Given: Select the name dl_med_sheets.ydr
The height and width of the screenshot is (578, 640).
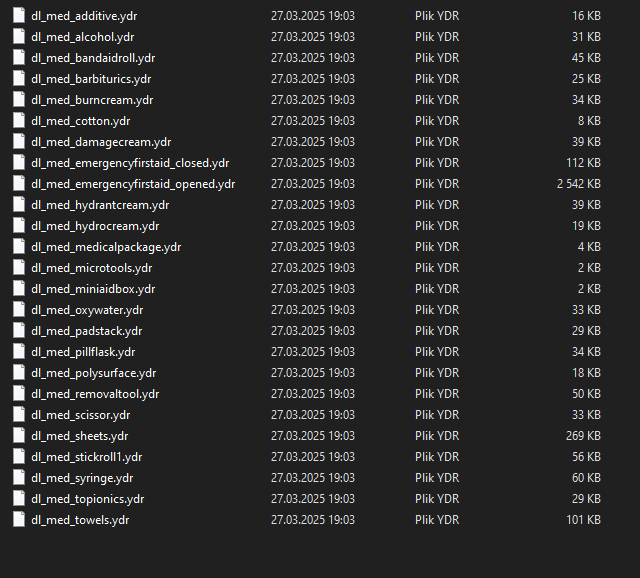Looking at the screenshot, I should click(x=80, y=436).
